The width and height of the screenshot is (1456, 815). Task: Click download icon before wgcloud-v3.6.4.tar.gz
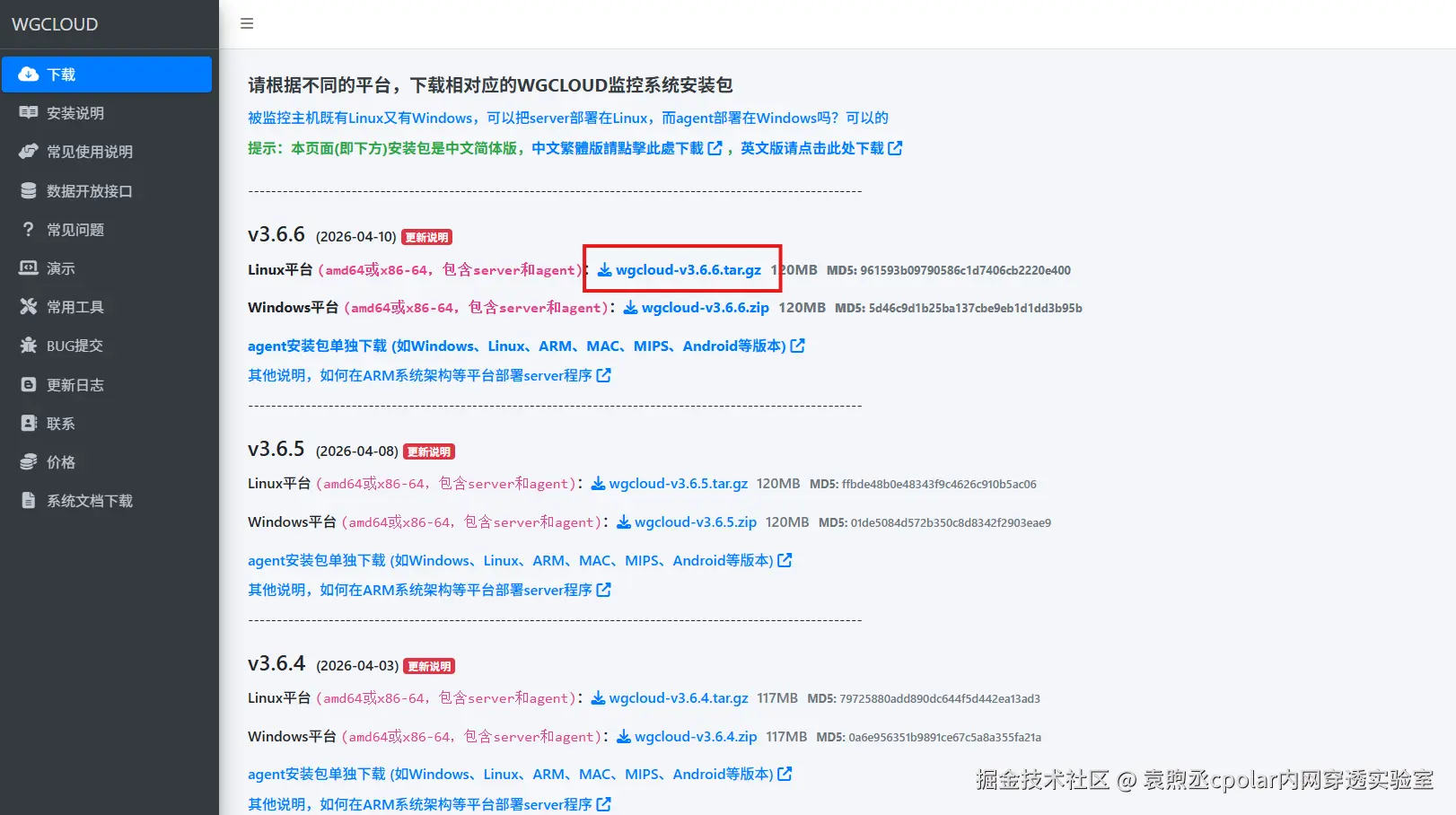click(x=598, y=698)
